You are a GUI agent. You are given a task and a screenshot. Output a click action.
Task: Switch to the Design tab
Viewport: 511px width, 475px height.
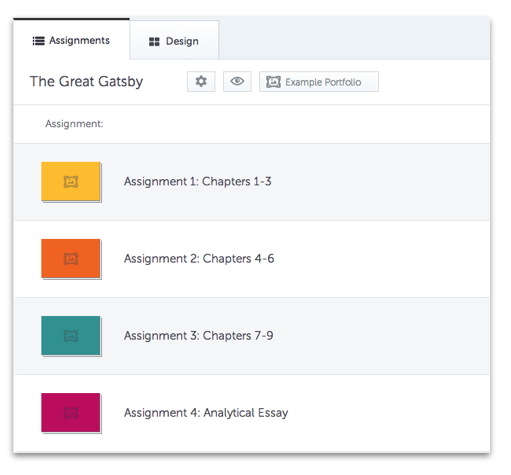click(174, 41)
